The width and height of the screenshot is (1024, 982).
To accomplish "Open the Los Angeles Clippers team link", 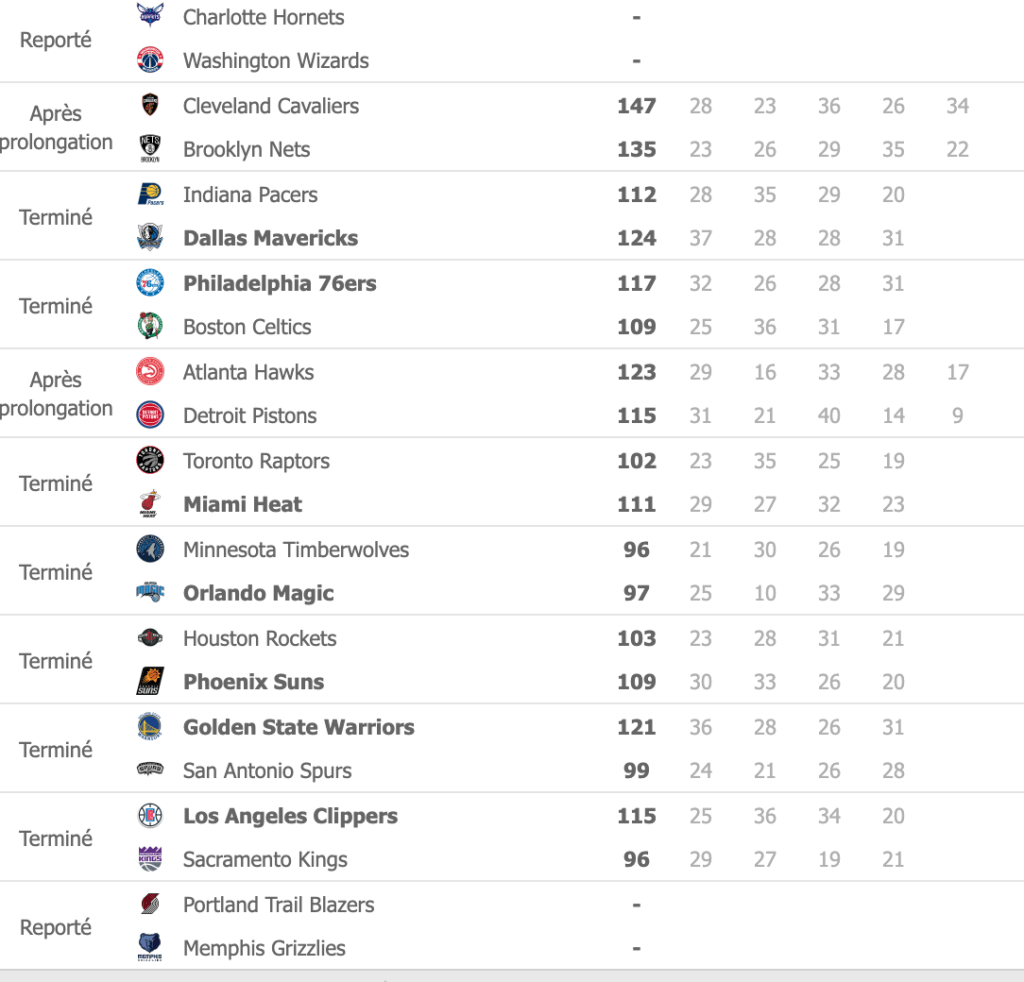I will pos(290,816).
